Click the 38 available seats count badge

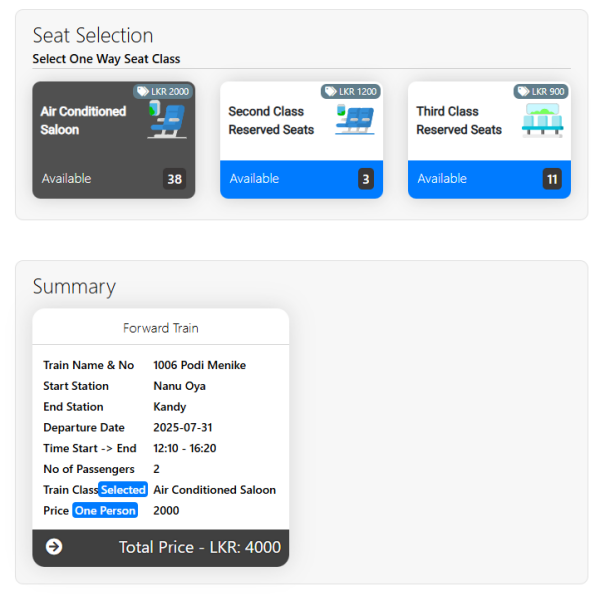click(x=174, y=179)
